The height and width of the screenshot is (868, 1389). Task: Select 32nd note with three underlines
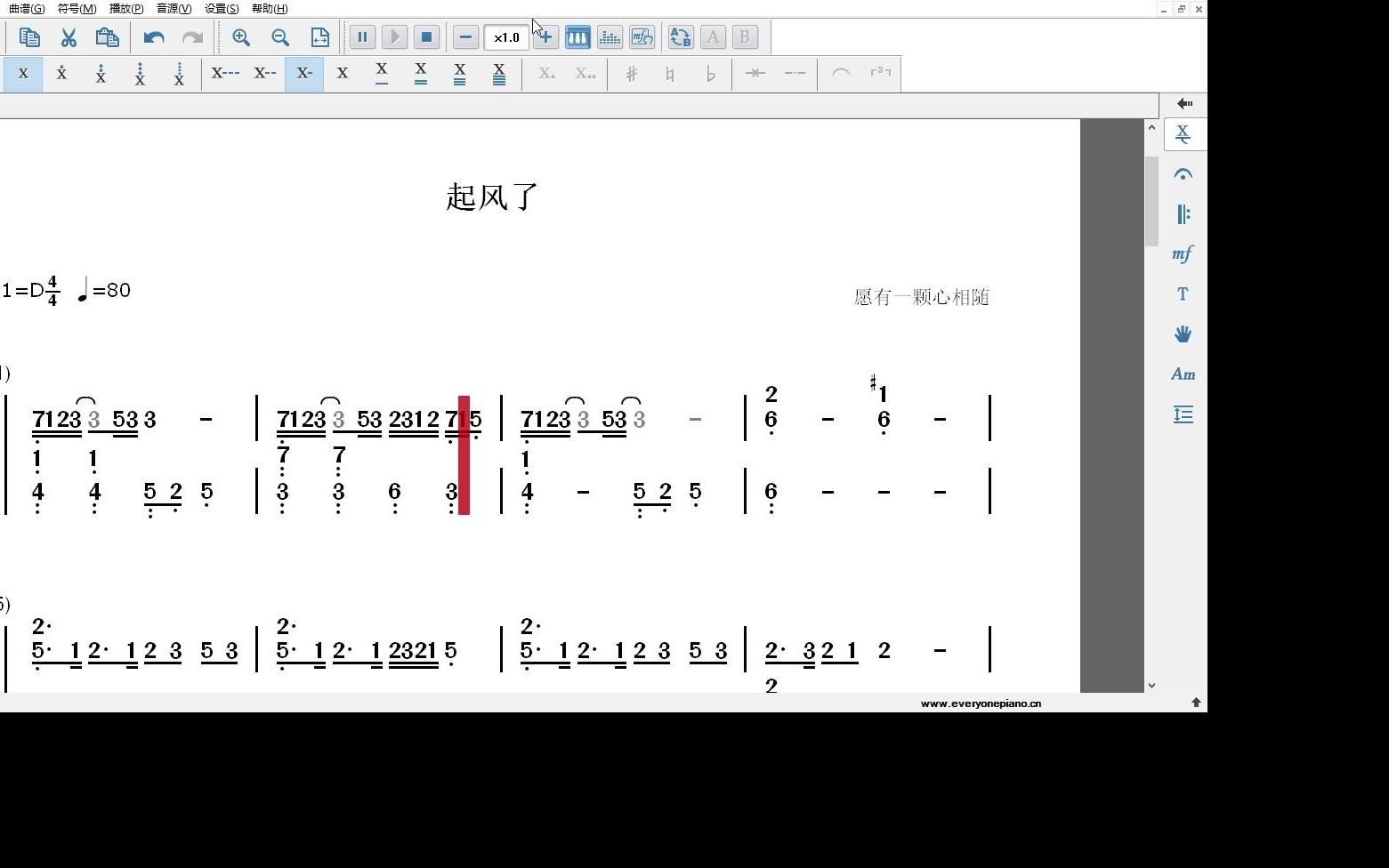460,74
